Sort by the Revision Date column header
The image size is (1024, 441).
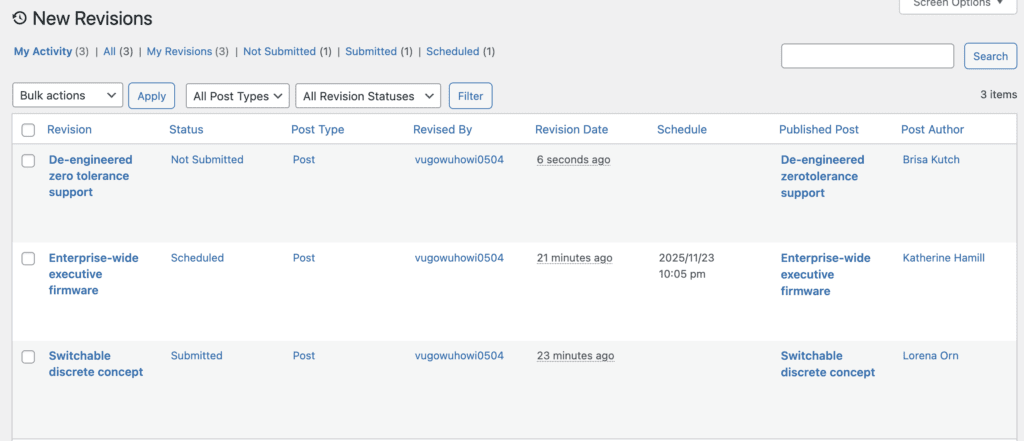[x=571, y=129]
